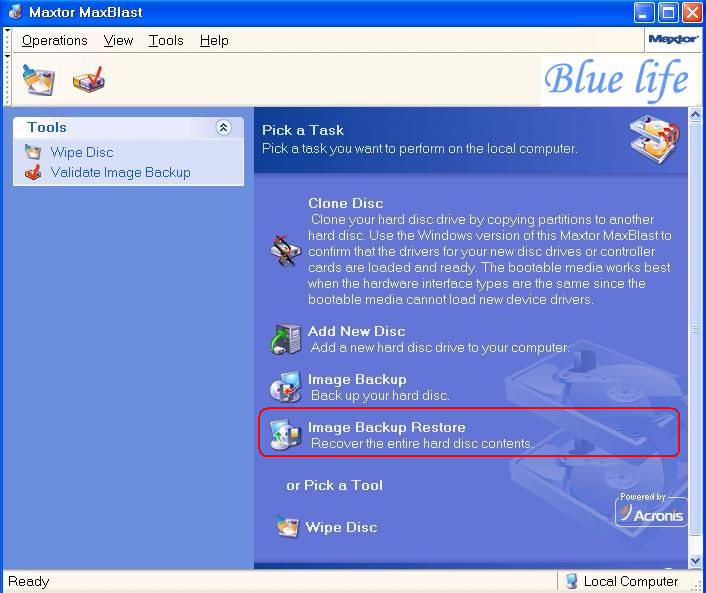Close the Maxtor MaxBlast window
Screen dimensions: 706x593
692,13
